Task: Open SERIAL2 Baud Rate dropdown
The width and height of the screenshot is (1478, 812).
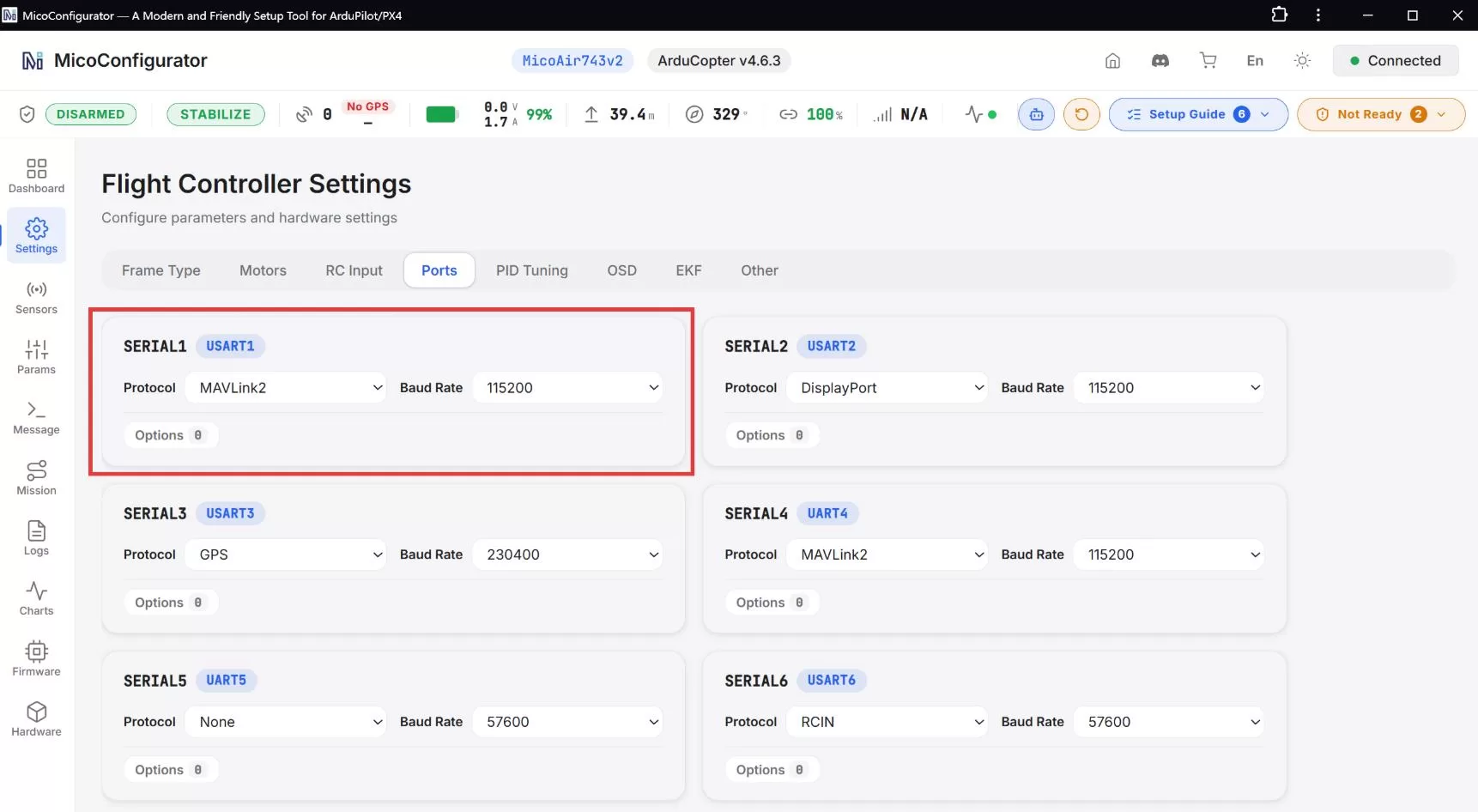Action: 1170,388
